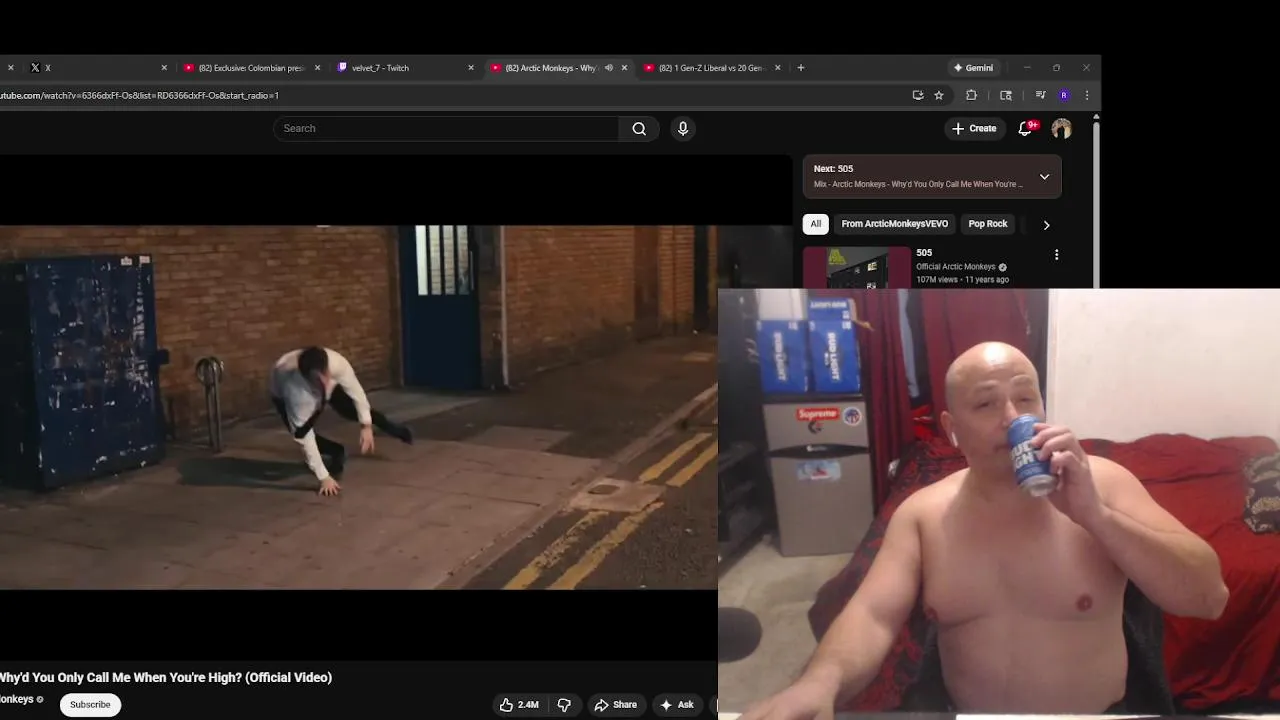1280x720 pixels.
Task: Click the YouTube search magnifier button
Action: pyautogui.click(x=639, y=128)
